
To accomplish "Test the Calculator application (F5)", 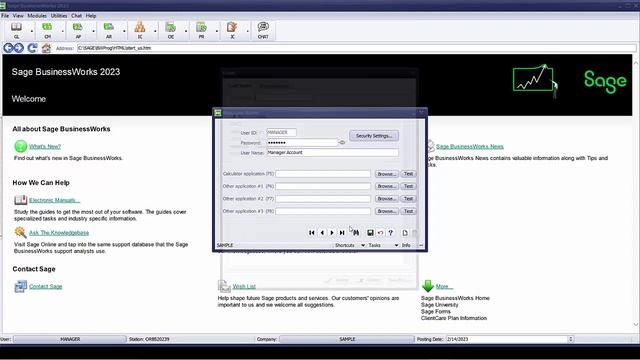I will point(408,174).
